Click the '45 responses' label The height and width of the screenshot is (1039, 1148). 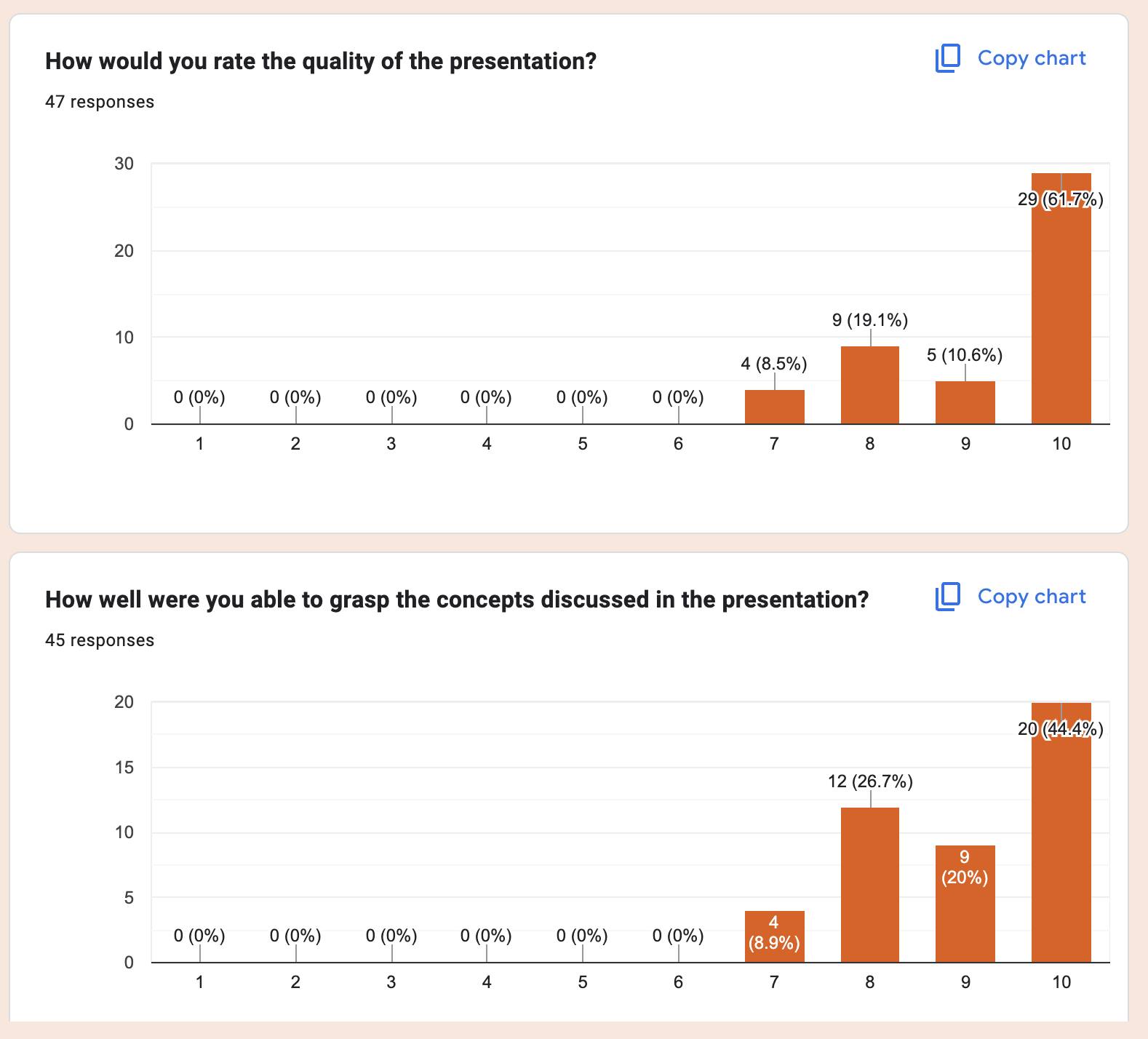pyautogui.click(x=100, y=640)
